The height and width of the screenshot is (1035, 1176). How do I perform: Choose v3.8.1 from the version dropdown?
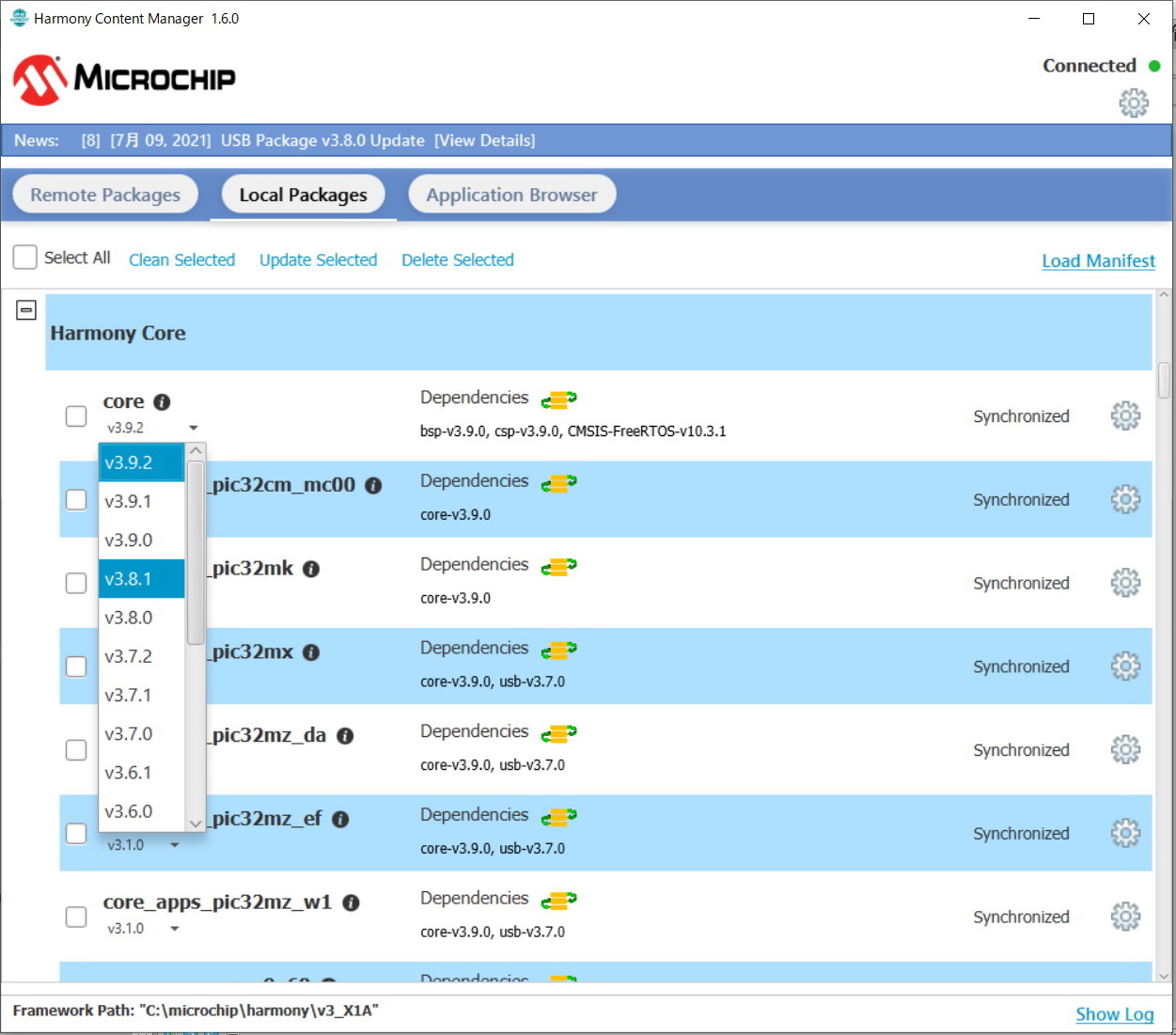(x=141, y=579)
